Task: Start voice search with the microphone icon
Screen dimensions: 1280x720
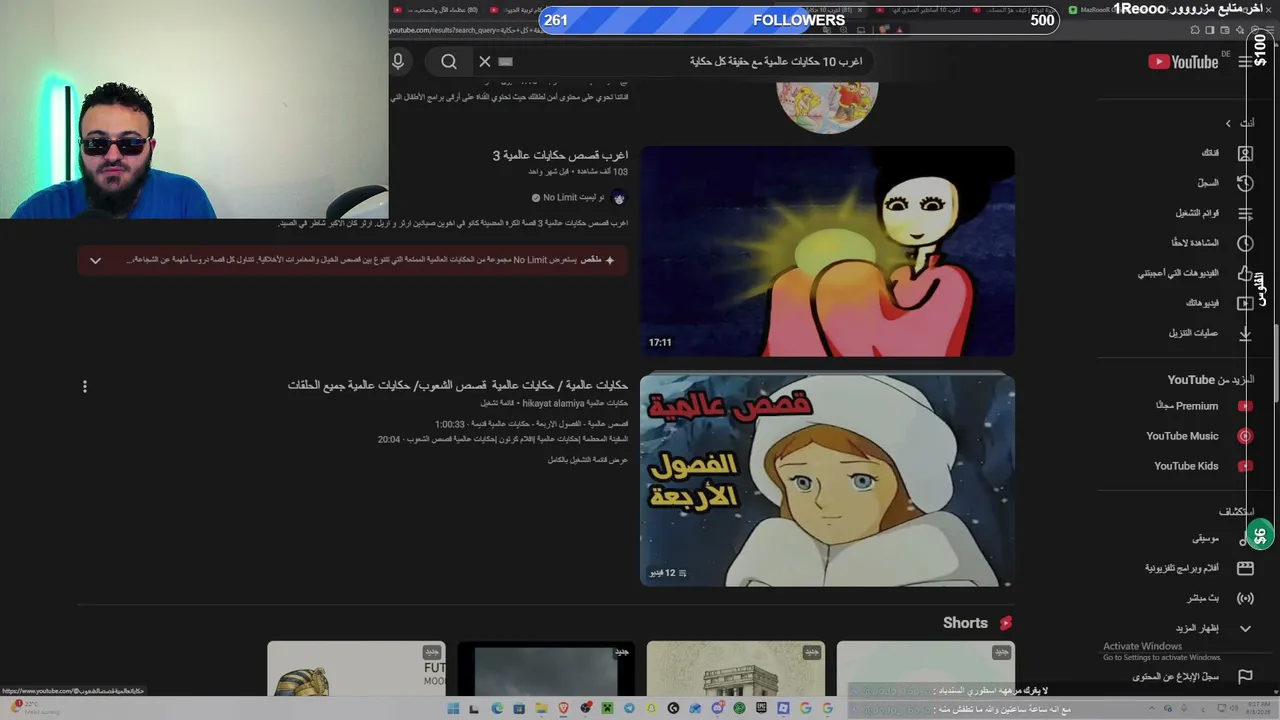Action: pos(398,62)
